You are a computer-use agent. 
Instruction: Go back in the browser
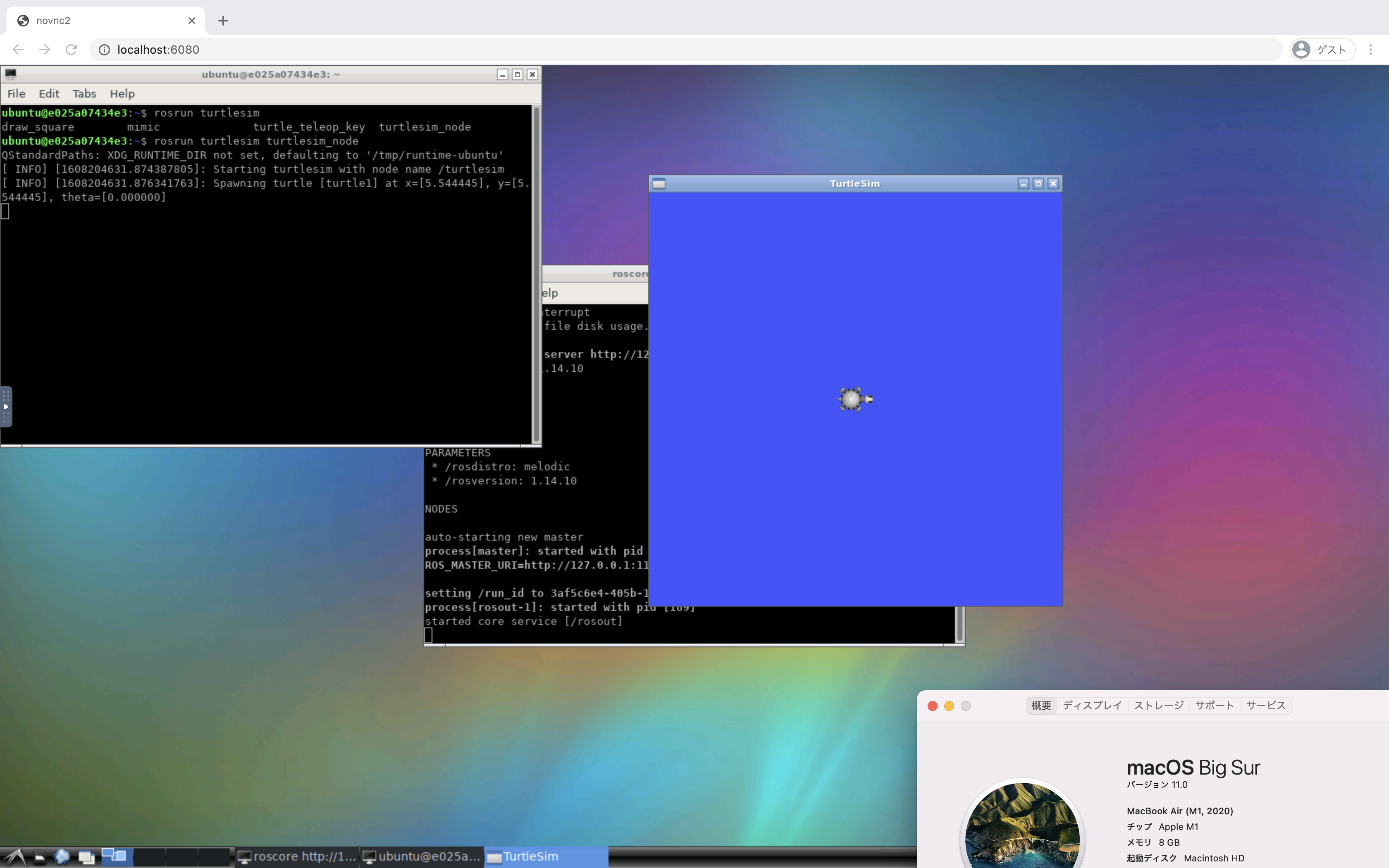coord(18,50)
